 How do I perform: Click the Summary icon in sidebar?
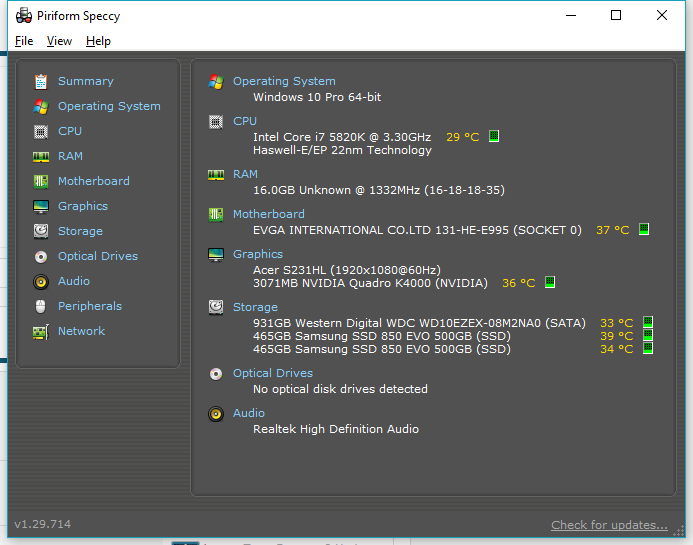[x=41, y=81]
